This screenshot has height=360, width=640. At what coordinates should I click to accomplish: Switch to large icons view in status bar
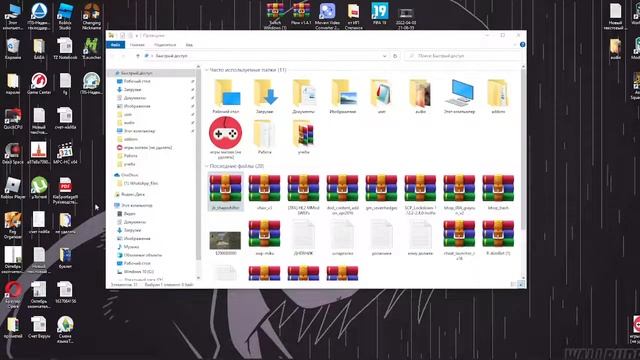click(x=521, y=284)
